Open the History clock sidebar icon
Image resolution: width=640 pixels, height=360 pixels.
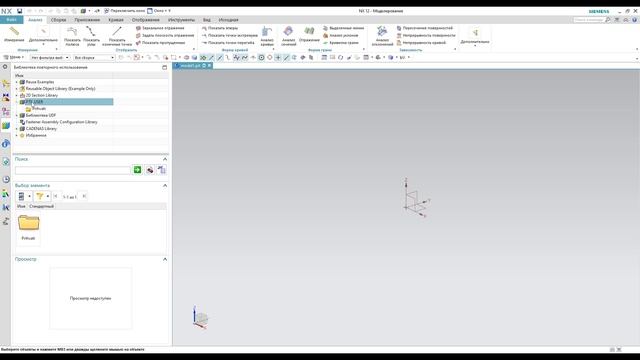pyautogui.click(x=5, y=180)
